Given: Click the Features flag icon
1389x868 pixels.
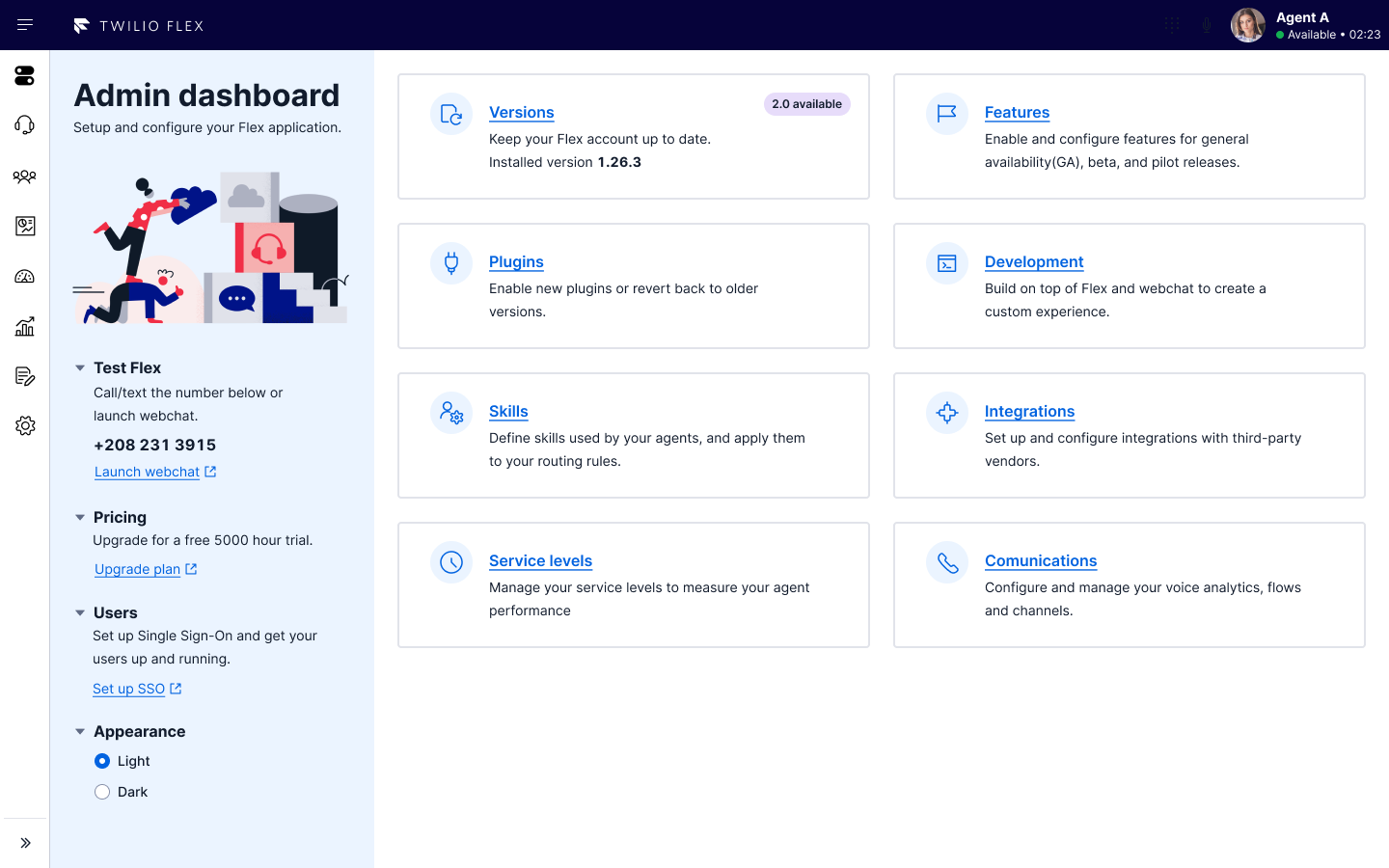Looking at the screenshot, I should pos(947,114).
